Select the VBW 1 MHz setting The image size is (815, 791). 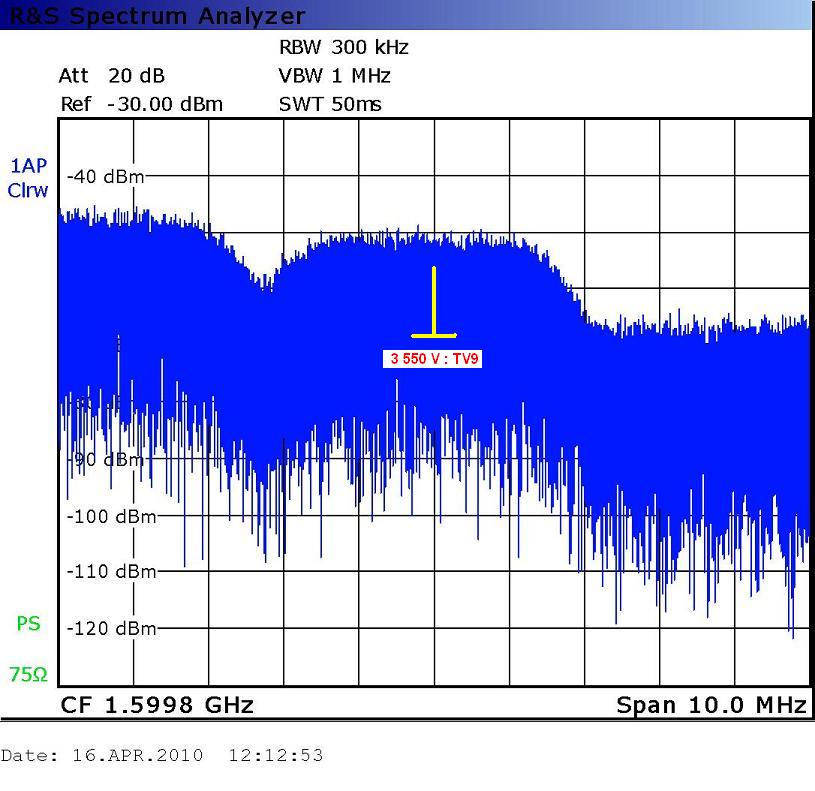pos(334,76)
